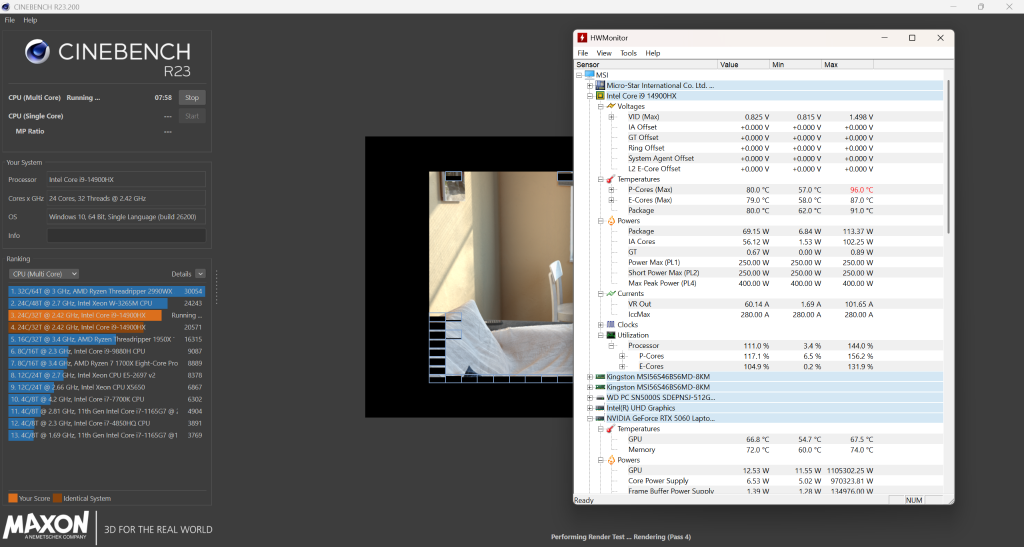Click the NVIDIA GeForce RTX 5060 GPU icon
The width and height of the screenshot is (1024, 547).
click(600, 418)
